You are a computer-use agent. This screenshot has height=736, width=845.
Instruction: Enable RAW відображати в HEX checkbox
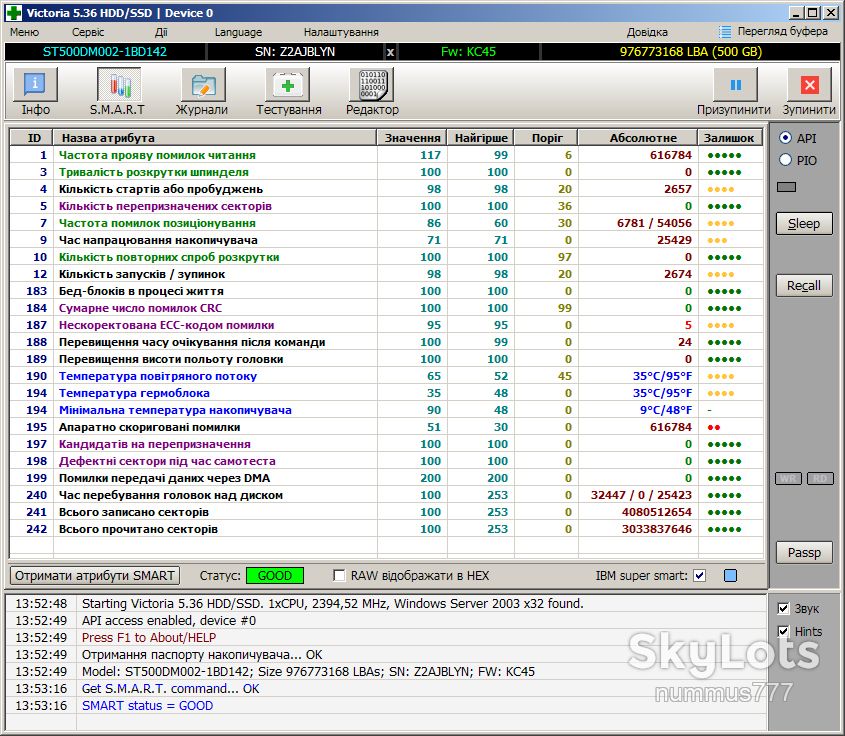[x=339, y=575]
